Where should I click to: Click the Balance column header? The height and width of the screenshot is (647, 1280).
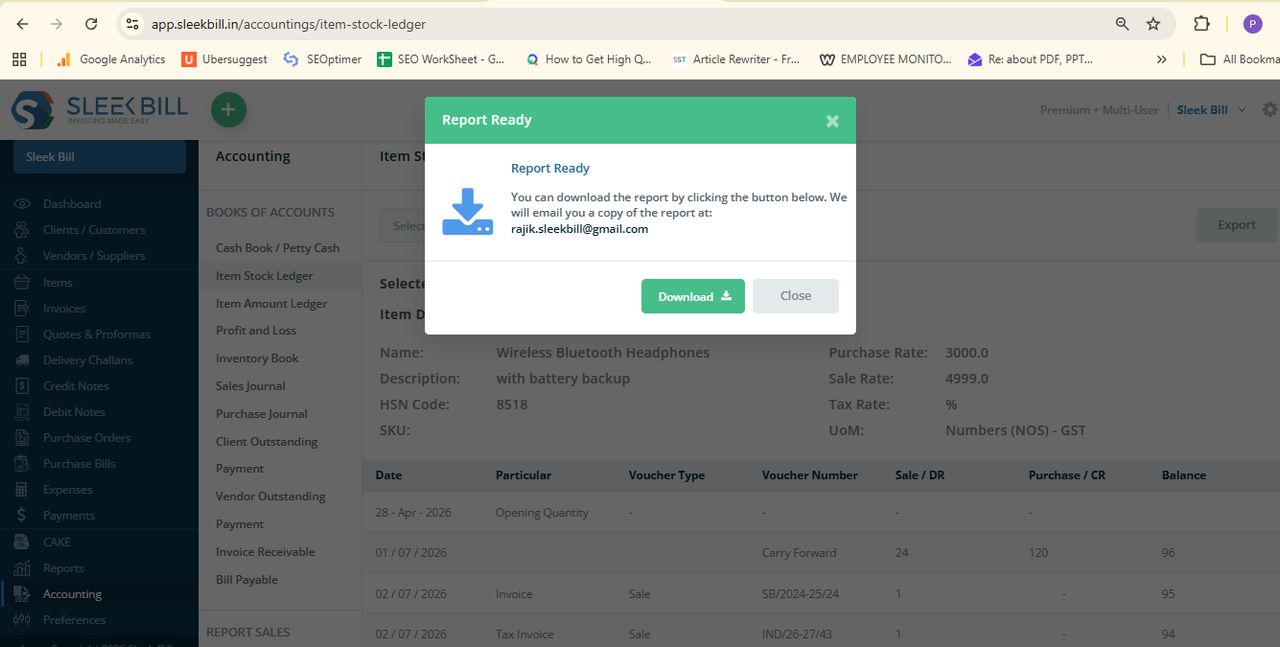[1184, 475]
